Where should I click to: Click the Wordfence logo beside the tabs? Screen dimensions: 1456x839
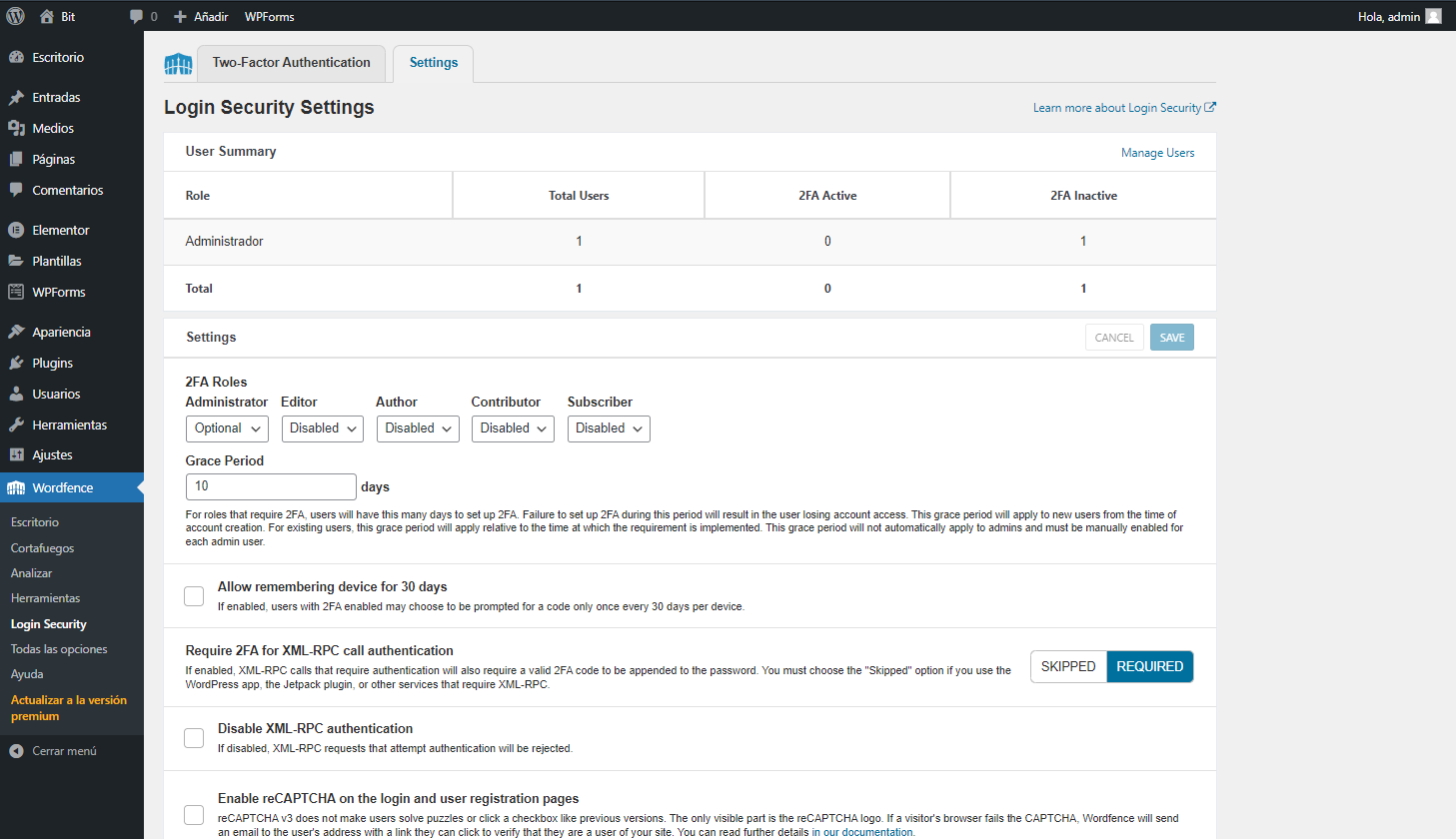pos(178,64)
